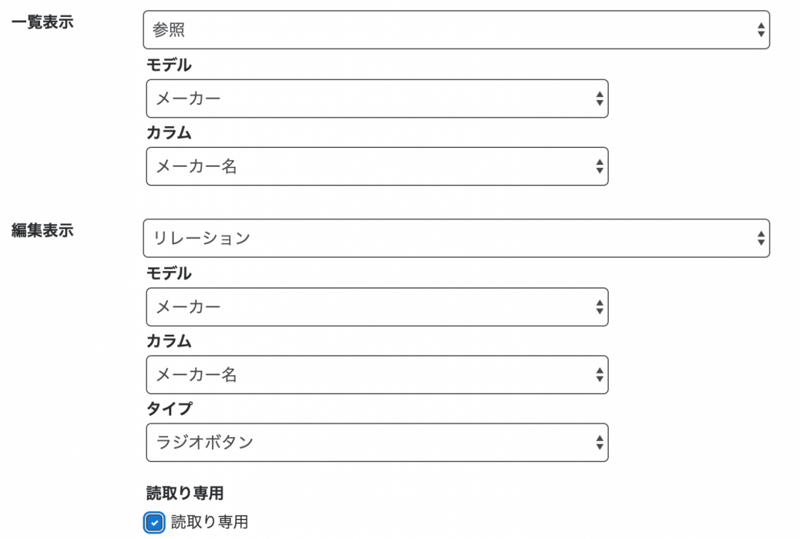Click the up/down arrows on the 参照 select
This screenshot has width=800, height=539.
[761, 30]
